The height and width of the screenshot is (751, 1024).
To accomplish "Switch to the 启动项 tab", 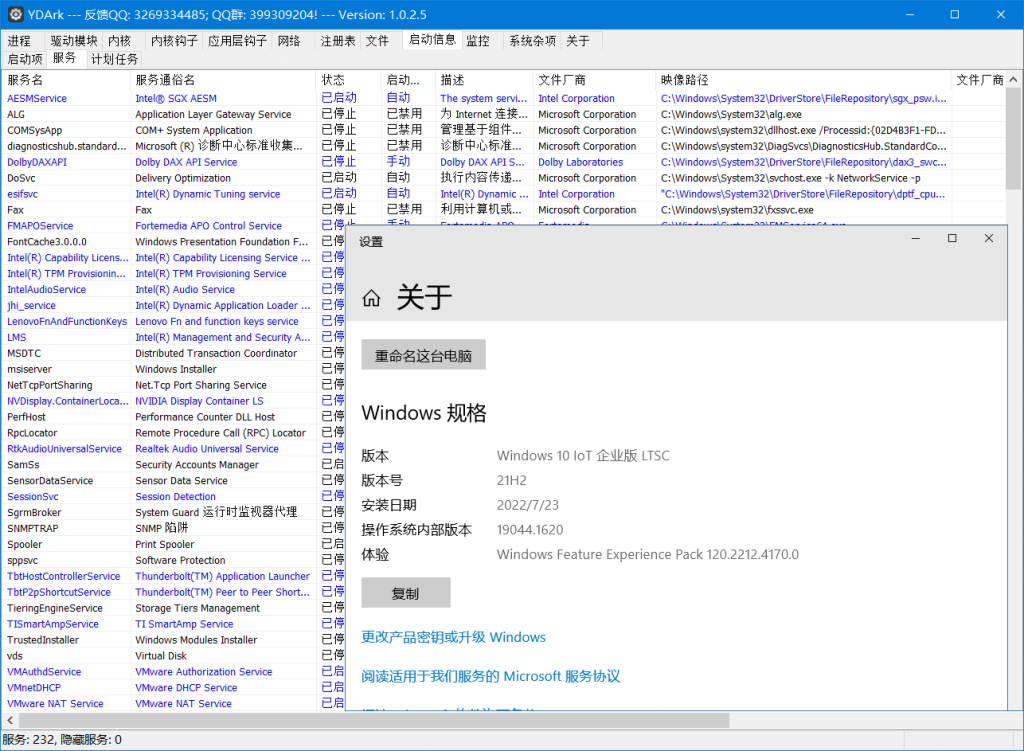I will point(23,59).
